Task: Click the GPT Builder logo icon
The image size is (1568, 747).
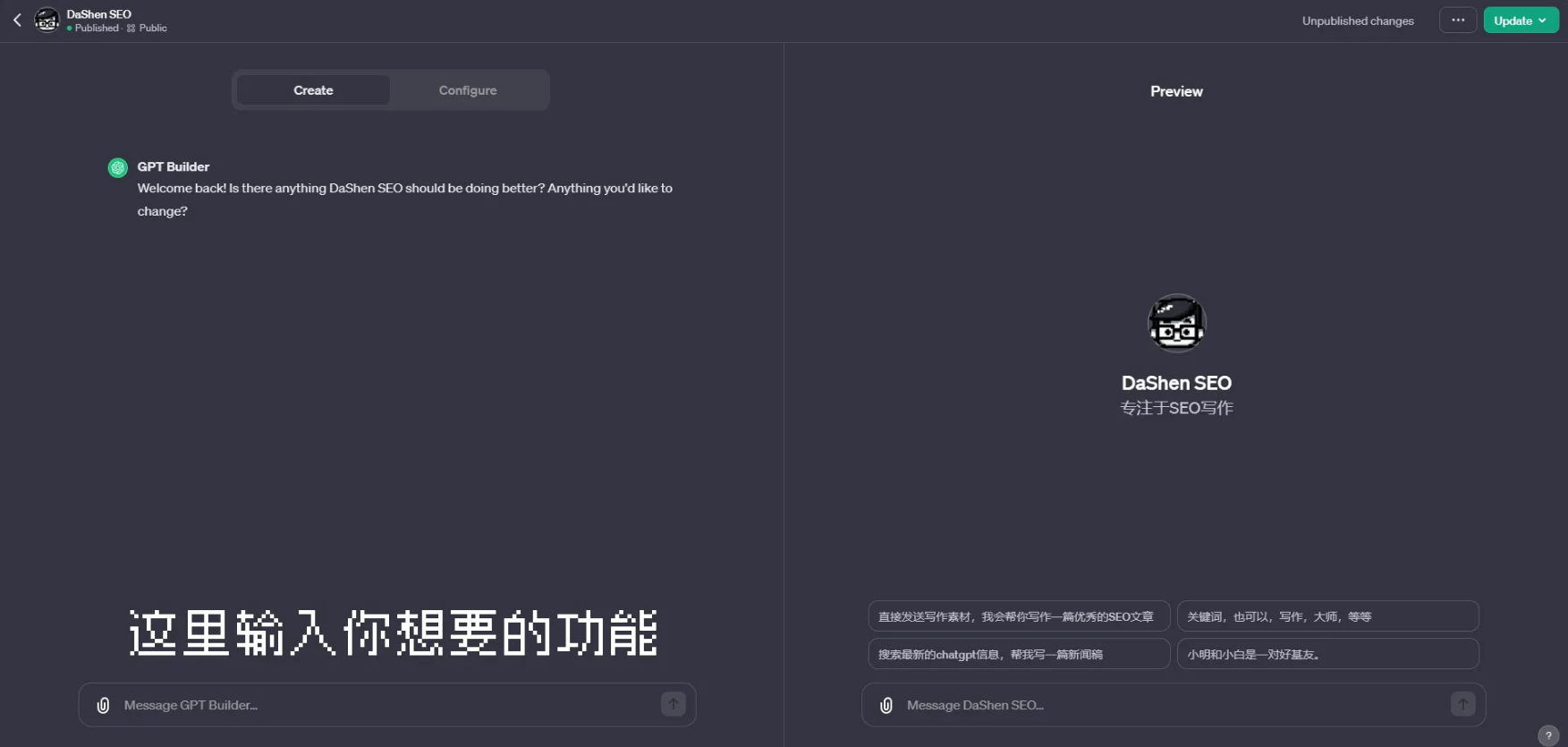Action: (118, 167)
